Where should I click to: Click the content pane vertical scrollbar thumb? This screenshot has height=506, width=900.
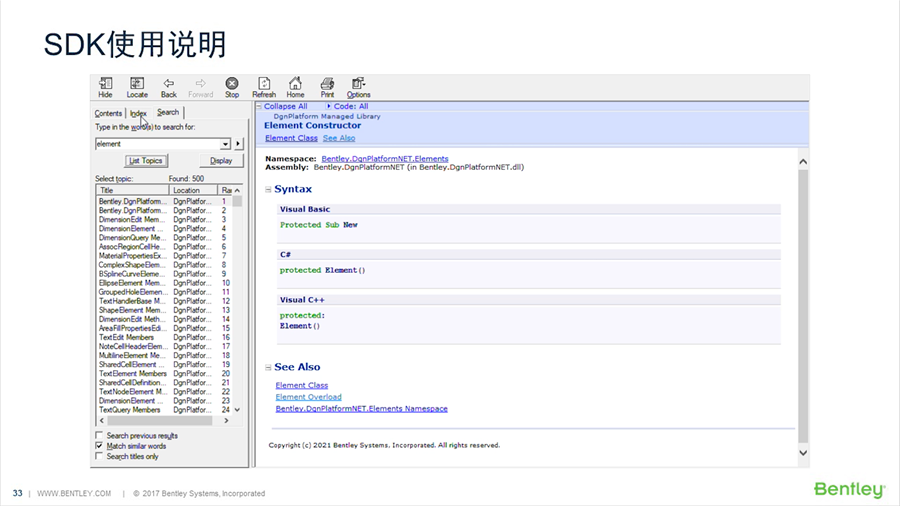tap(803, 307)
